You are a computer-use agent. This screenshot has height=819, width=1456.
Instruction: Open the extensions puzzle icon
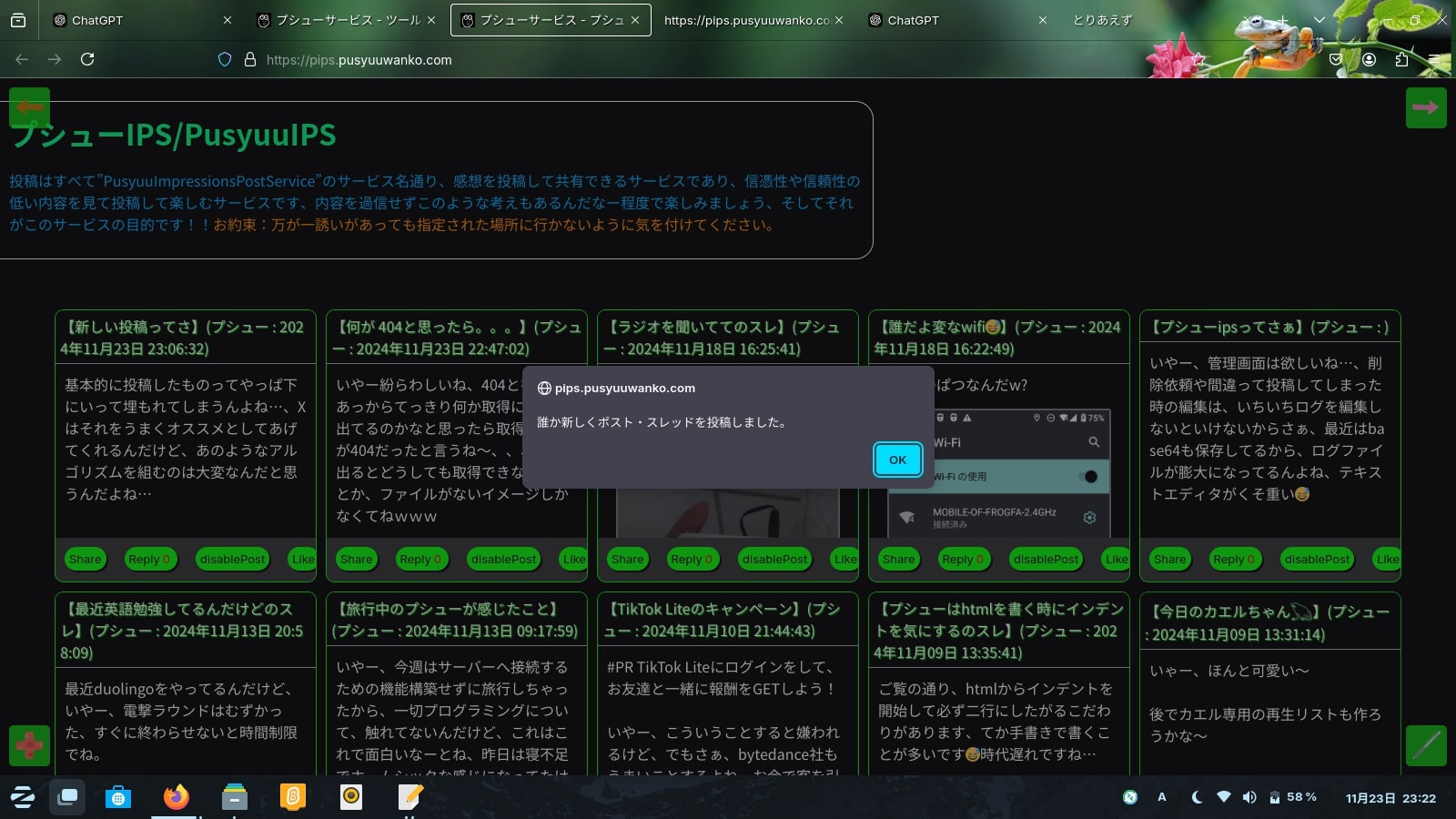(1401, 59)
